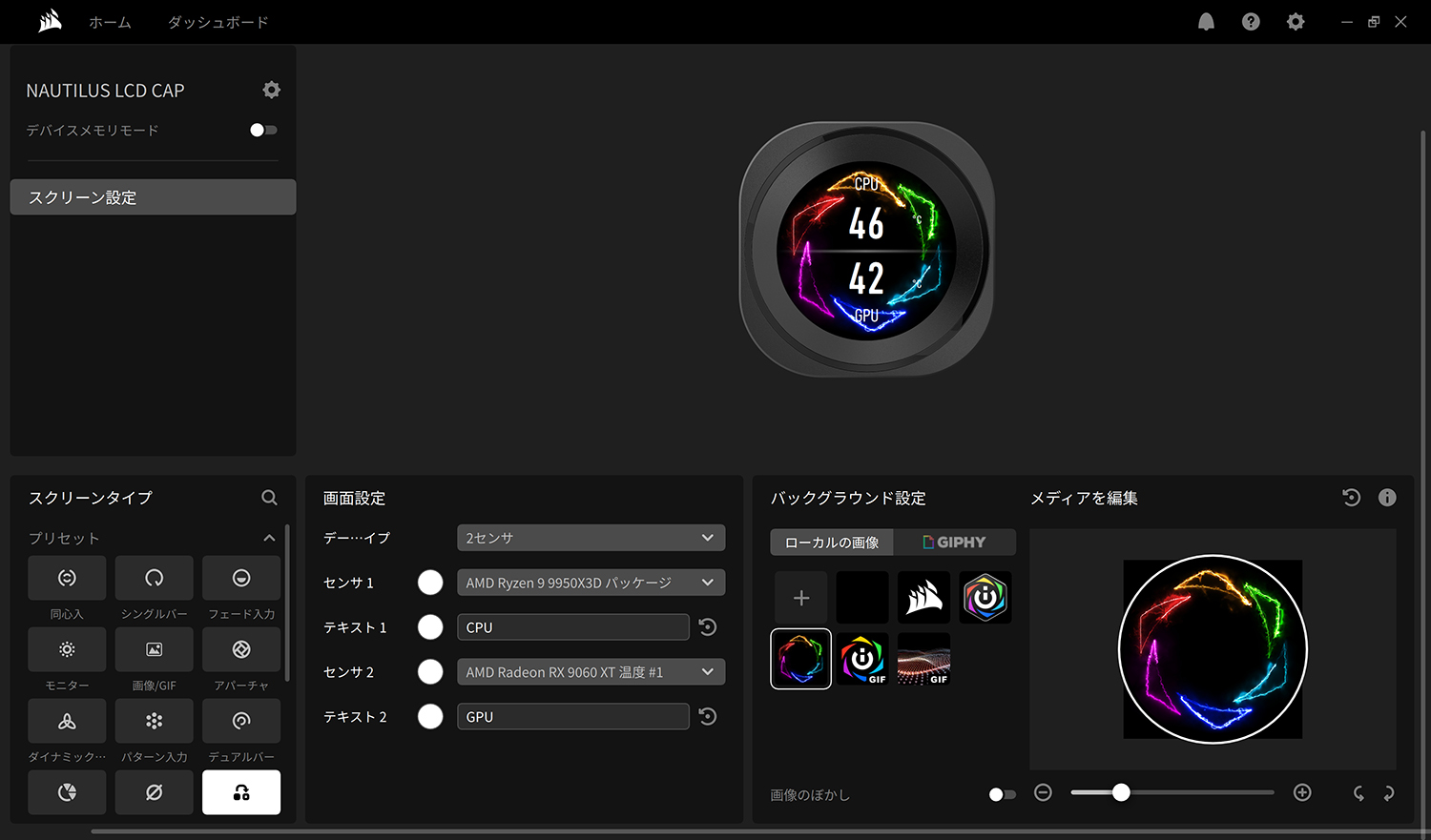This screenshot has height=840, width=1431.
Task: Toggle デバイスメモリモード switch
Action: tap(263, 130)
